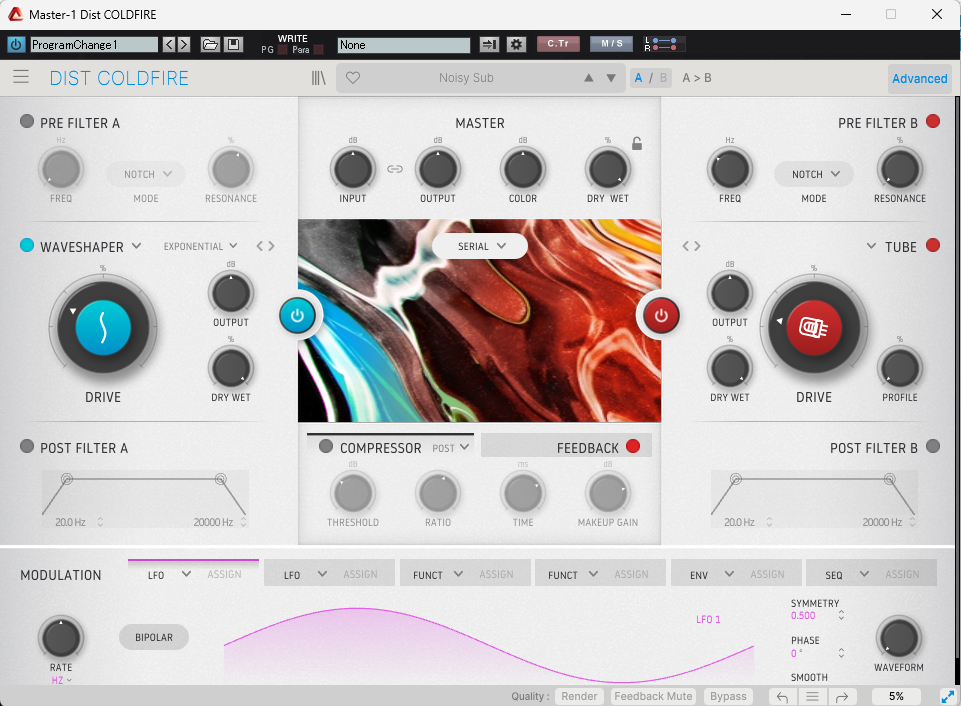Click the C.Tr host button
Image resolution: width=961 pixels, height=706 pixels.
(x=558, y=44)
